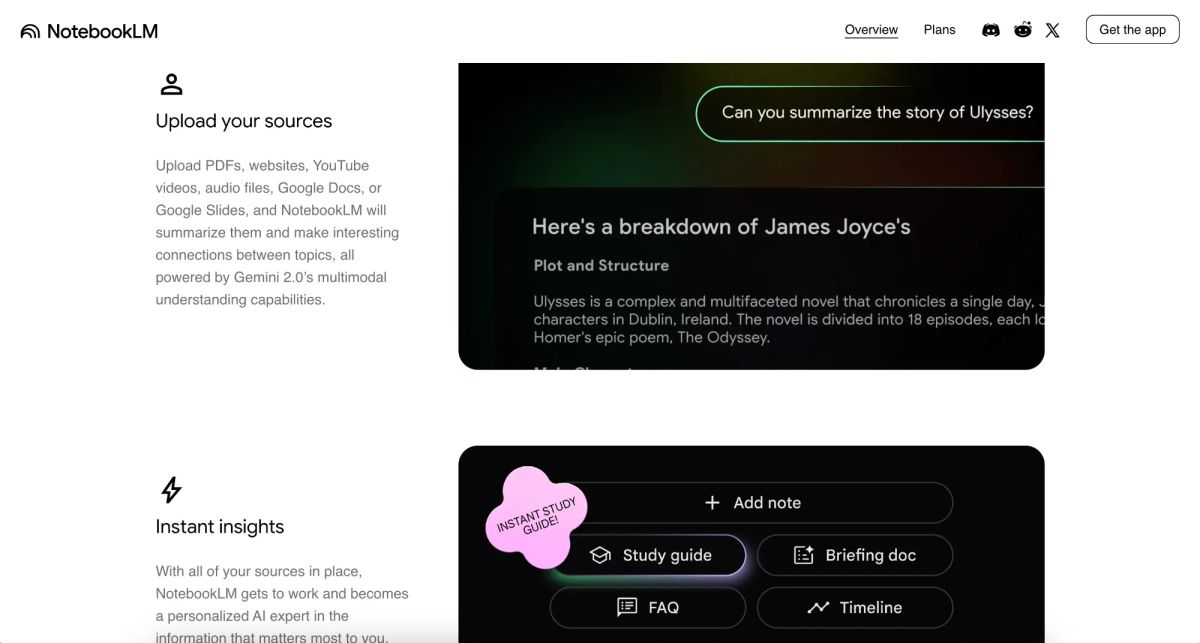This screenshot has width=1200, height=643.
Task: Click the Ulysses summary question field
Action: (x=876, y=113)
